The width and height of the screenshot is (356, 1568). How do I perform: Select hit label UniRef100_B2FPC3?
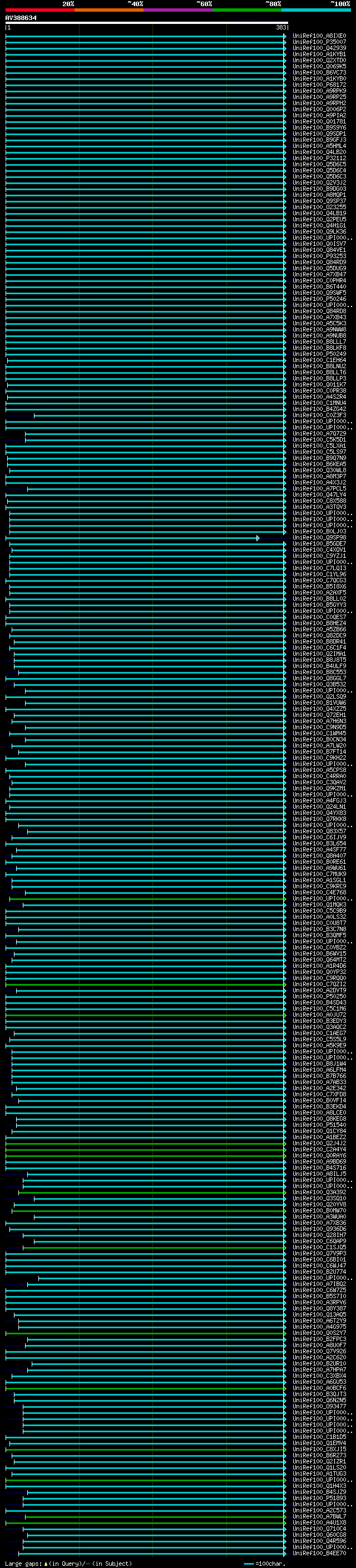click(319, 1338)
